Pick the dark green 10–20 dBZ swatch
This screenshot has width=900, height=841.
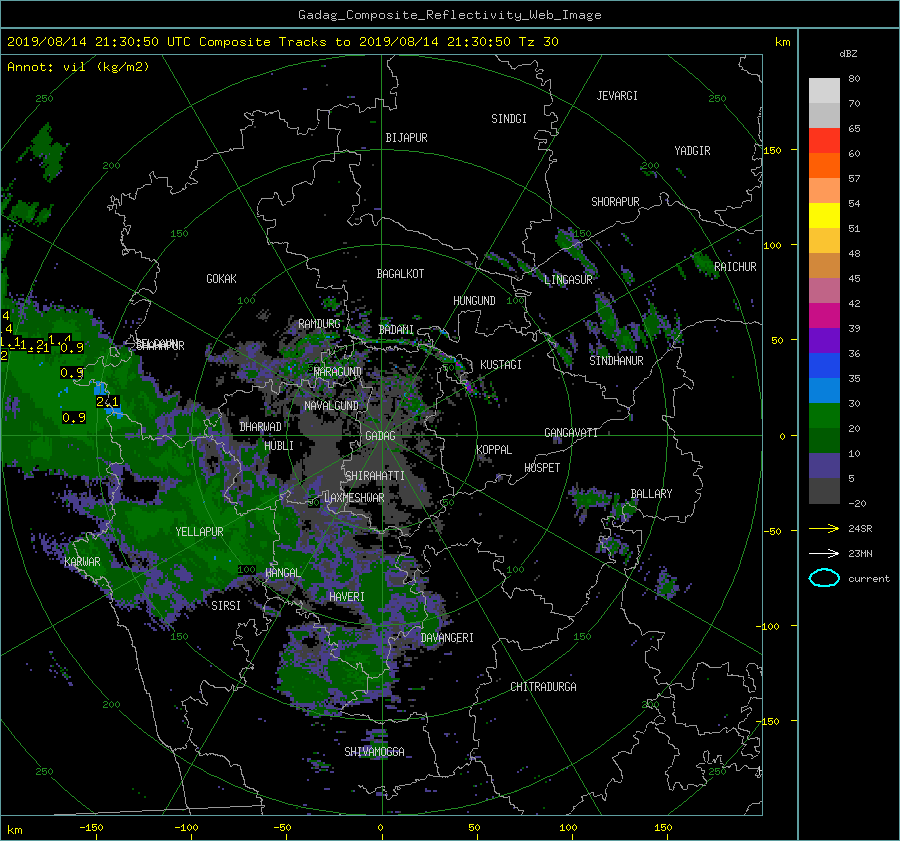(x=824, y=440)
